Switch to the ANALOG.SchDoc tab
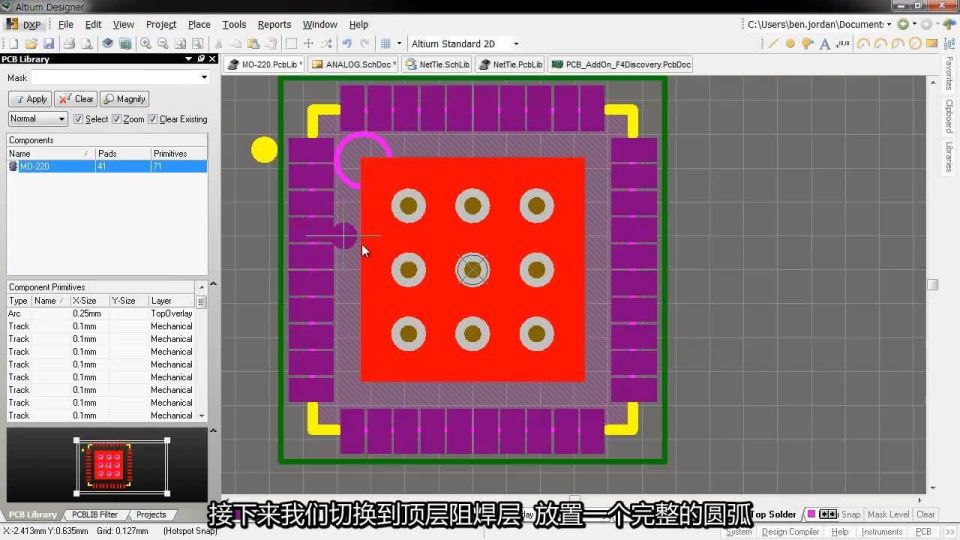The height and width of the screenshot is (540, 960). pos(353,64)
